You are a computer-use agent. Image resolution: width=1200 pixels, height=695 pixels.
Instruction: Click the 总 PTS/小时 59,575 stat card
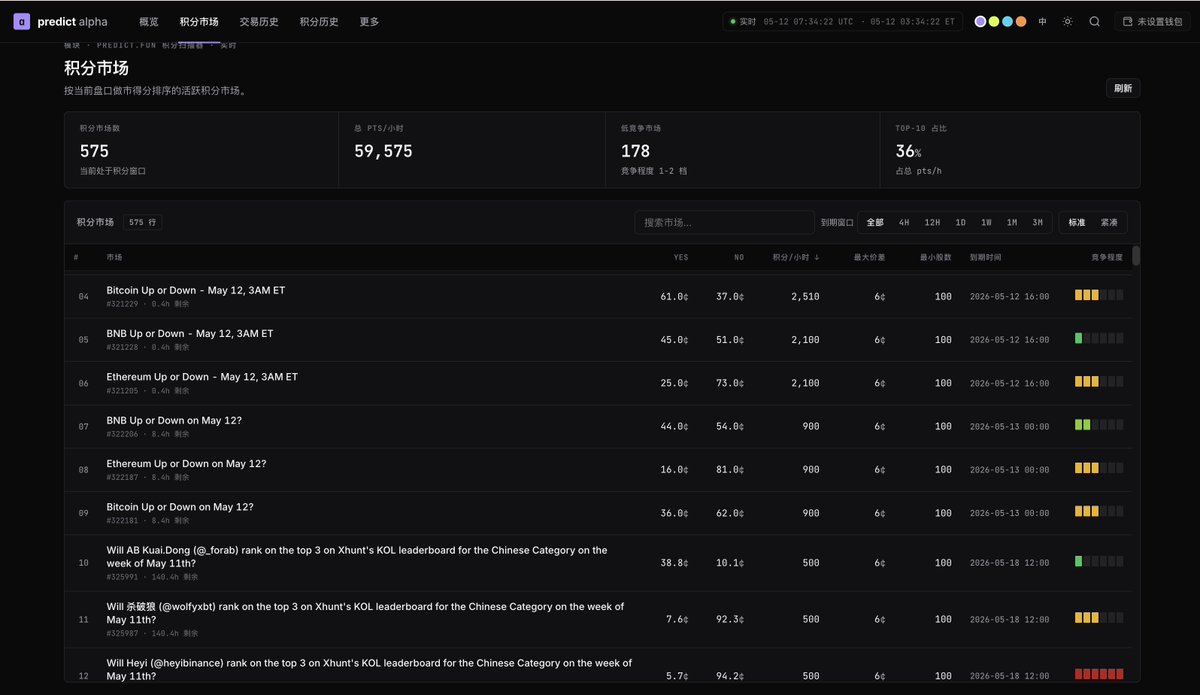[x=472, y=150]
